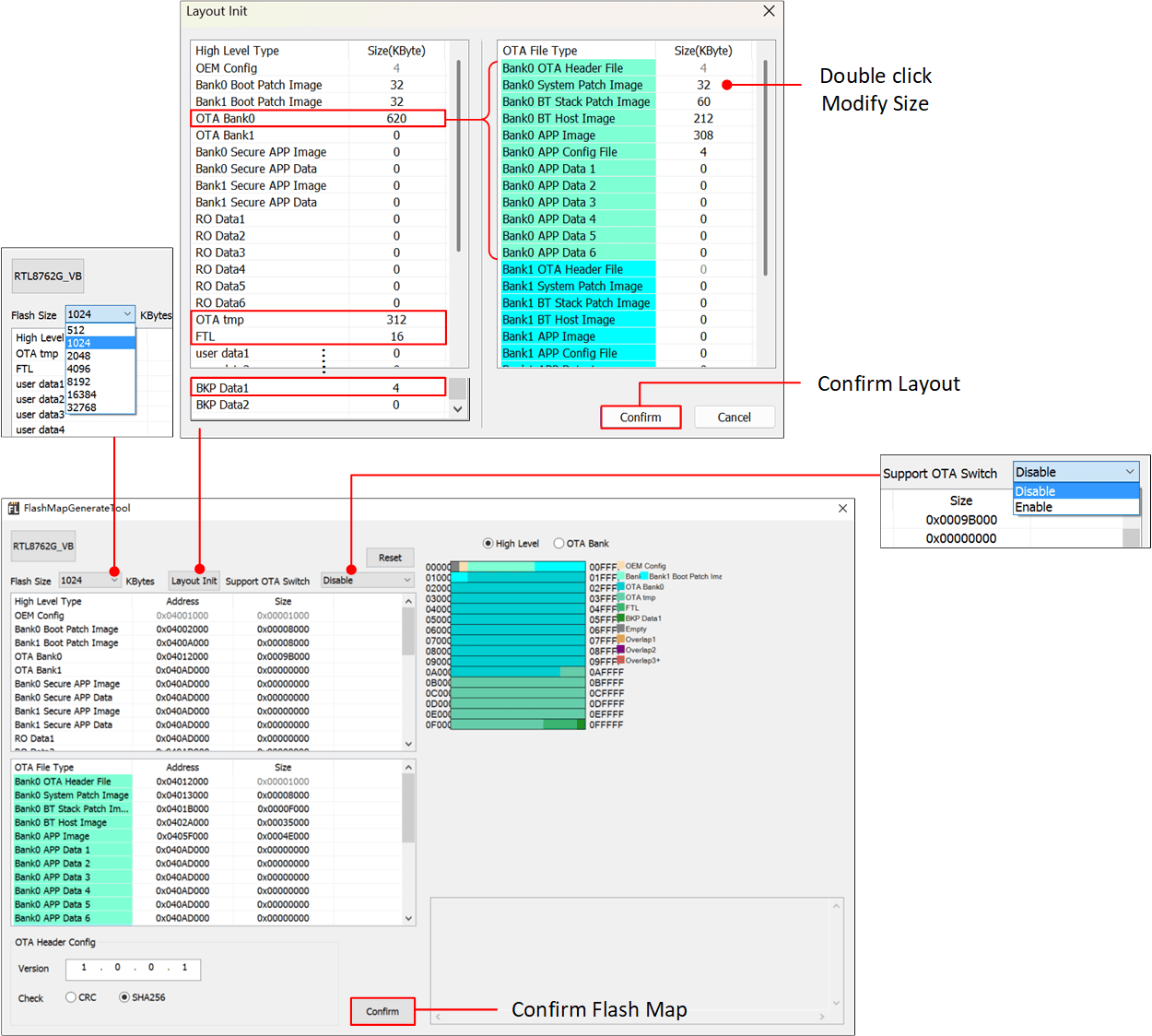The height and width of the screenshot is (1036, 1152).
Task: Click the Layout Init OTA File list scrollbar
Action: (x=765, y=168)
